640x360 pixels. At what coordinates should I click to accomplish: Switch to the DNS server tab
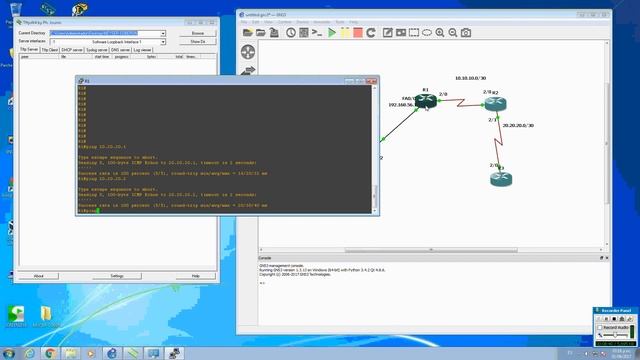120,50
